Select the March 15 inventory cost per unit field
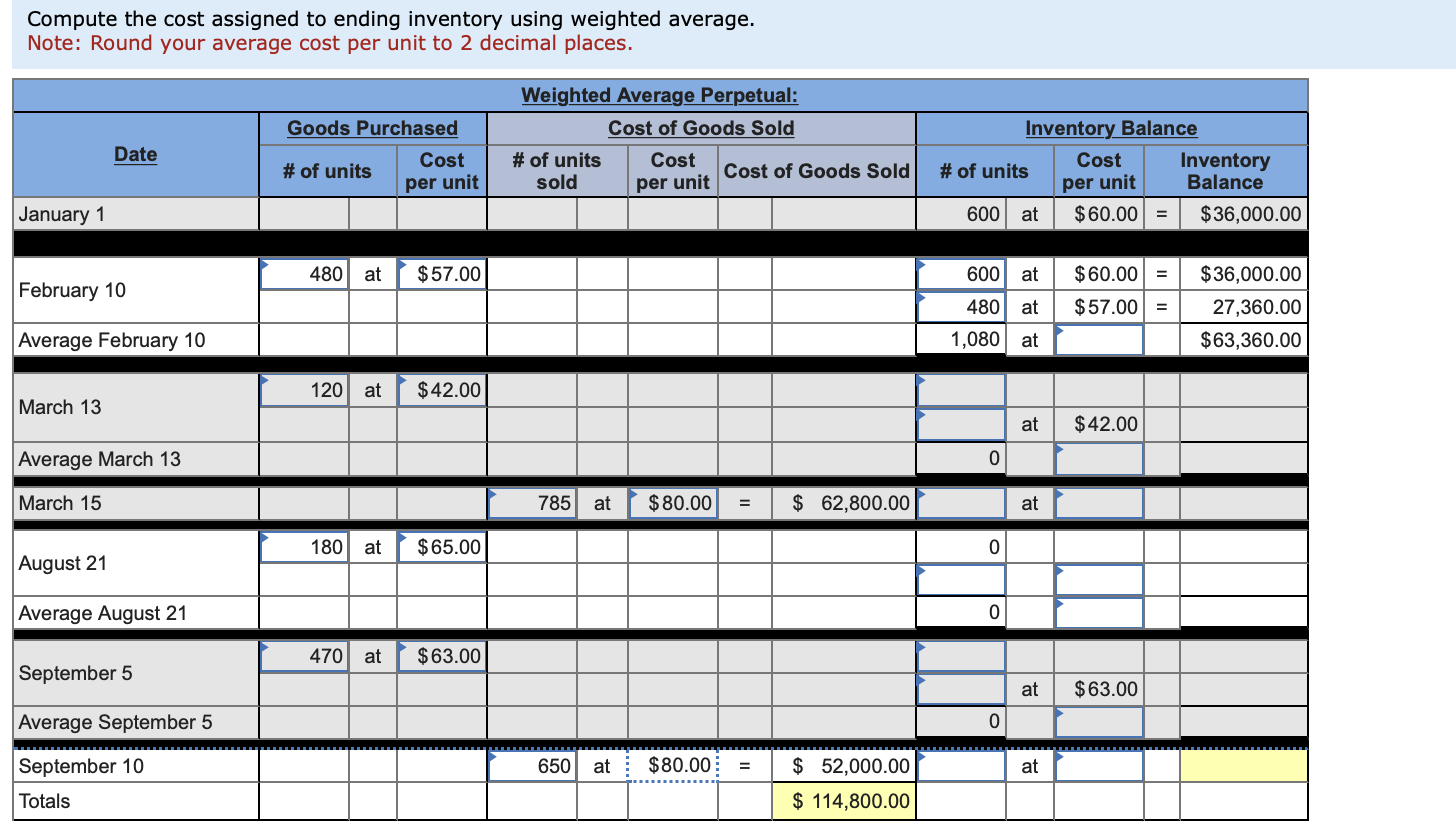 (1099, 503)
